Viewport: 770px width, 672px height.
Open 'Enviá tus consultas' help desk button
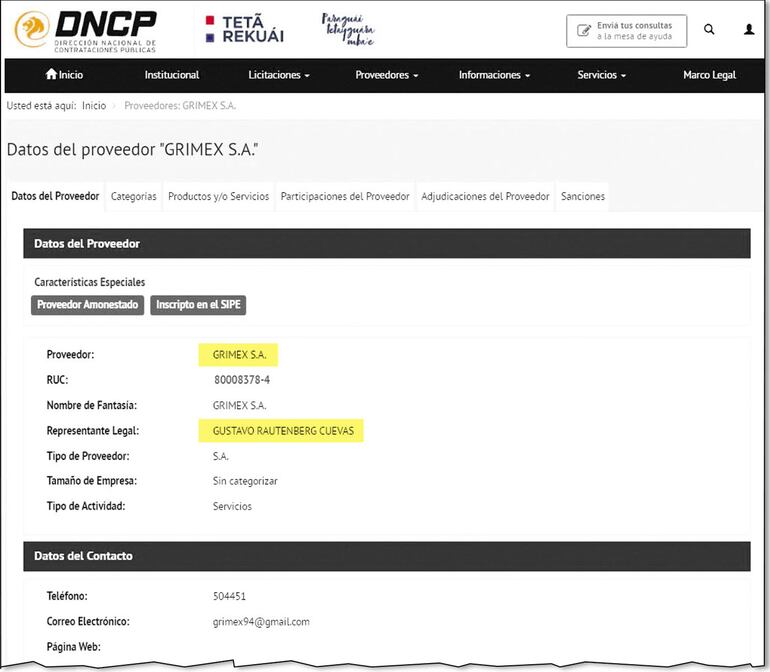pos(626,31)
